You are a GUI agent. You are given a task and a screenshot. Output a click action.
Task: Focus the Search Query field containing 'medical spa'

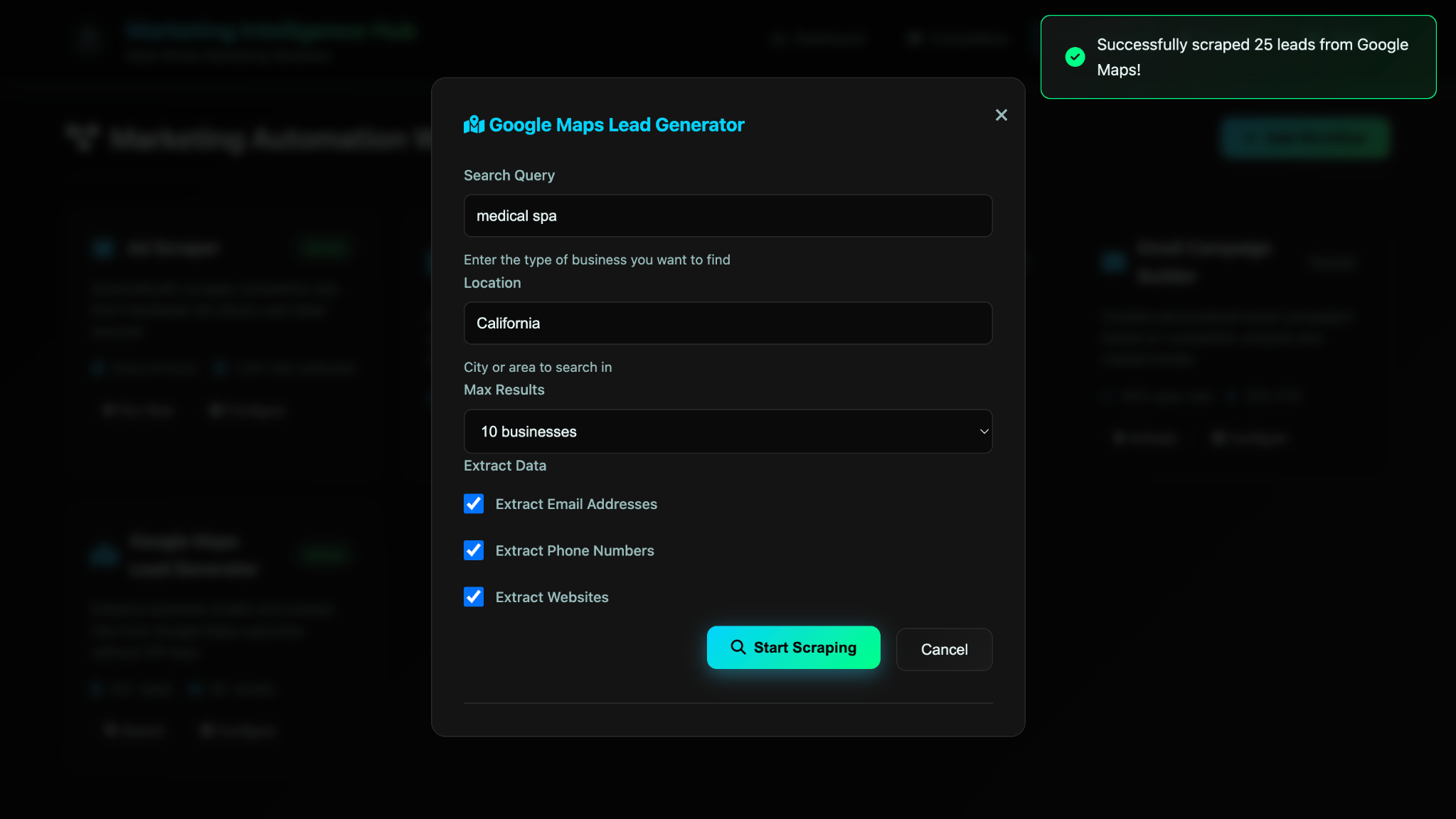tap(727, 216)
